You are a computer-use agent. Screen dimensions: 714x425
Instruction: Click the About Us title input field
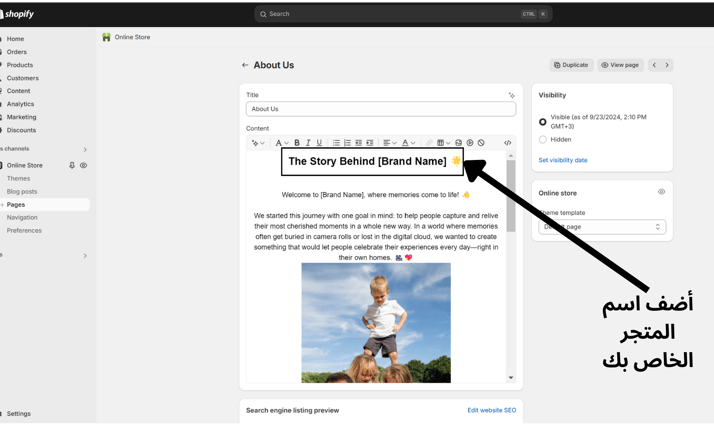[x=381, y=109]
